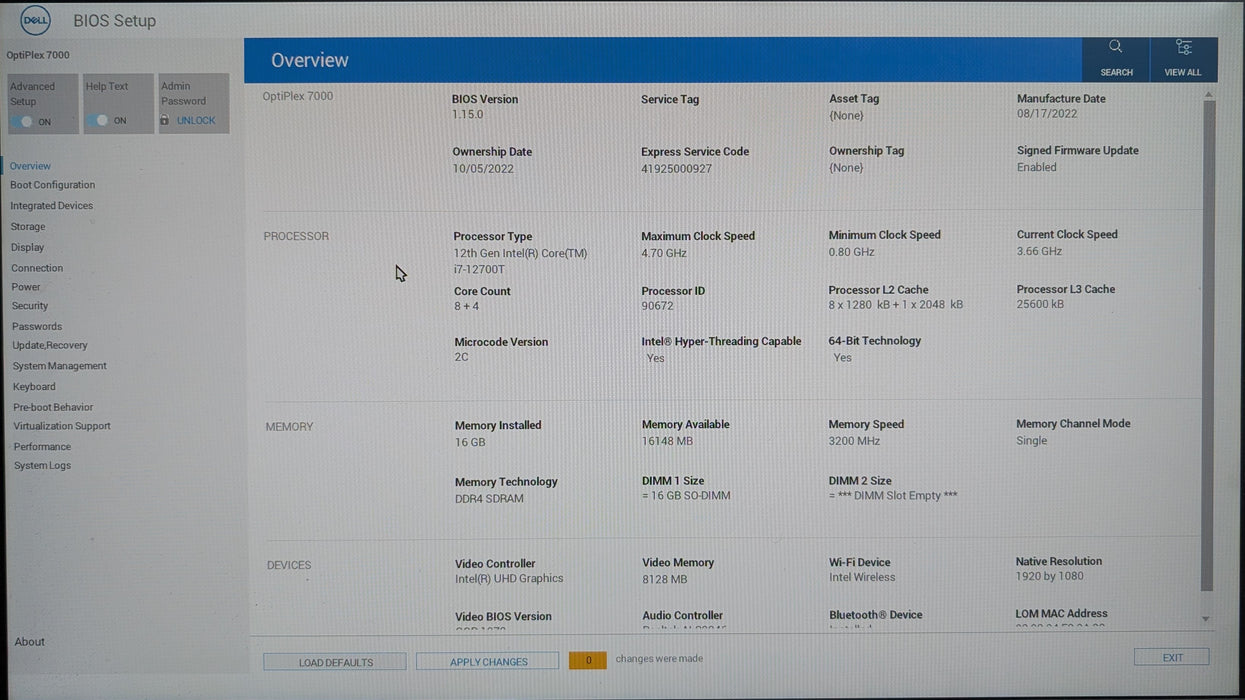Click the Memory Installed 16 GB value
Screen dimensions: 1245x700
click(x=470, y=442)
